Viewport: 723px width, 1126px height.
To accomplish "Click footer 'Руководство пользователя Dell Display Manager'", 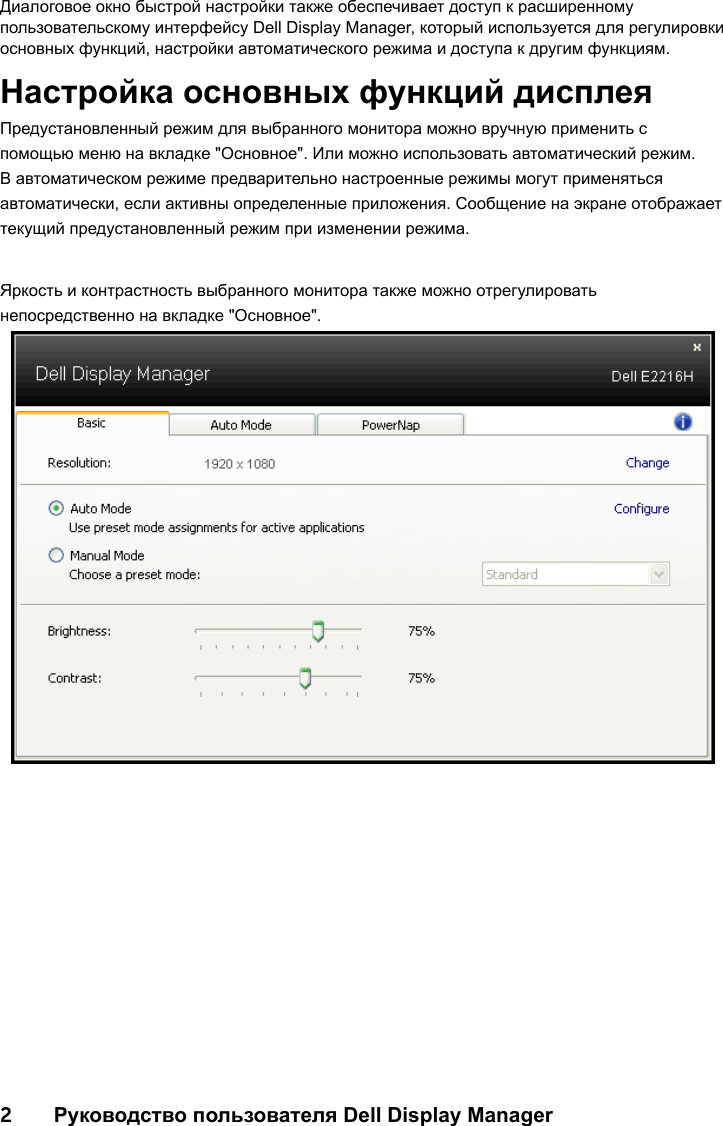I will tap(303, 1115).
